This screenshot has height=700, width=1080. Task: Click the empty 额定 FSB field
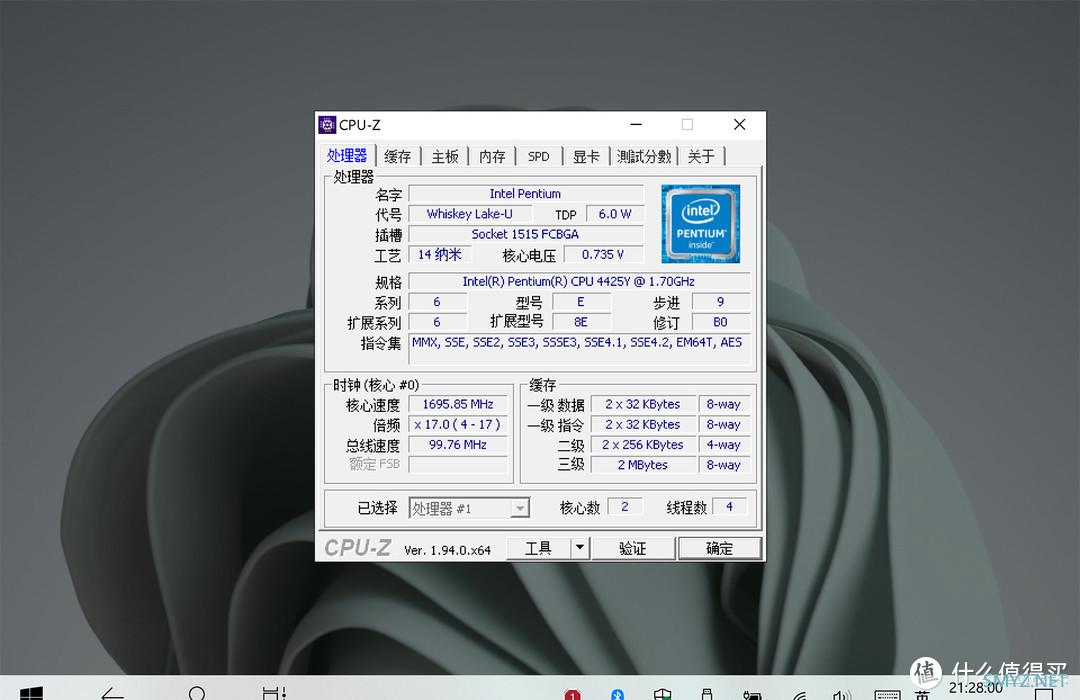[x=458, y=464]
